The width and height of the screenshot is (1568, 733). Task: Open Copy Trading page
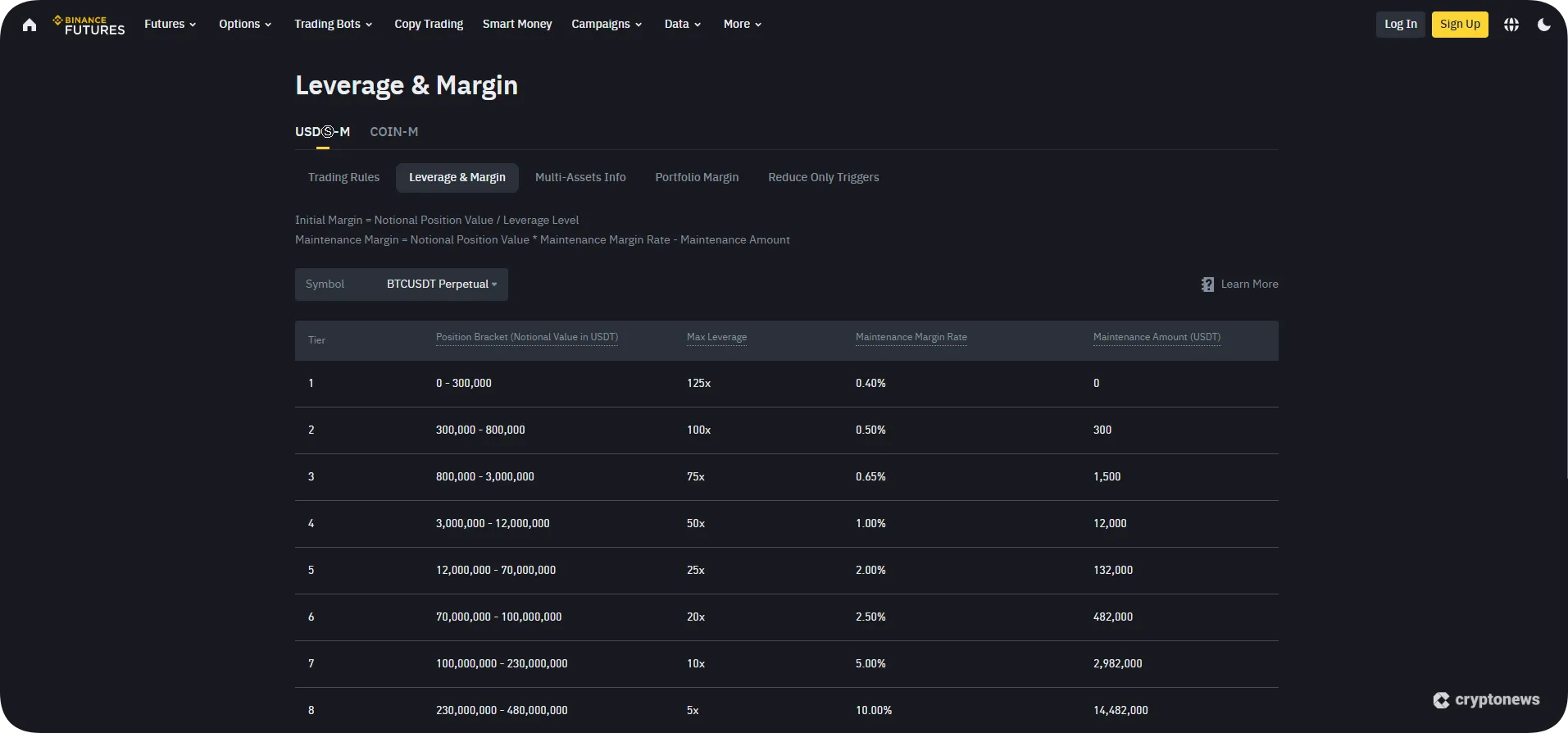[429, 24]
